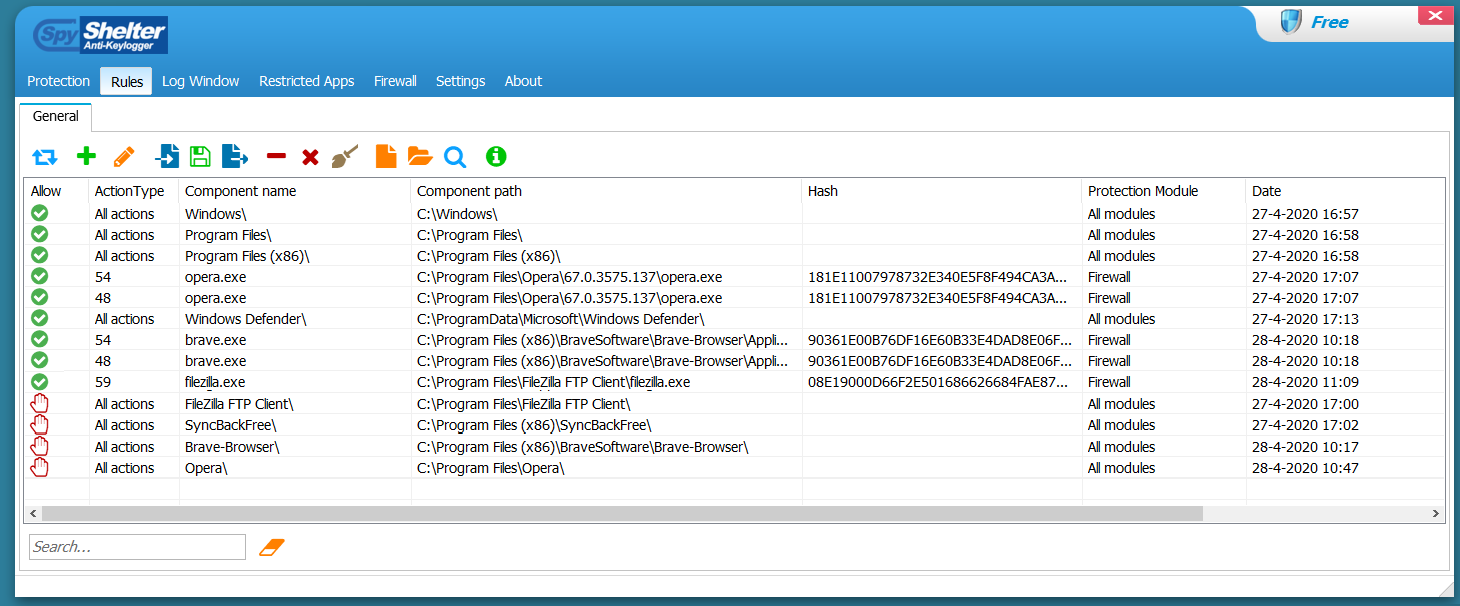Screen dimensions: 1460x606
Task: Toggle deny hand icon for Opera\ rule
Action: point(40,467)
